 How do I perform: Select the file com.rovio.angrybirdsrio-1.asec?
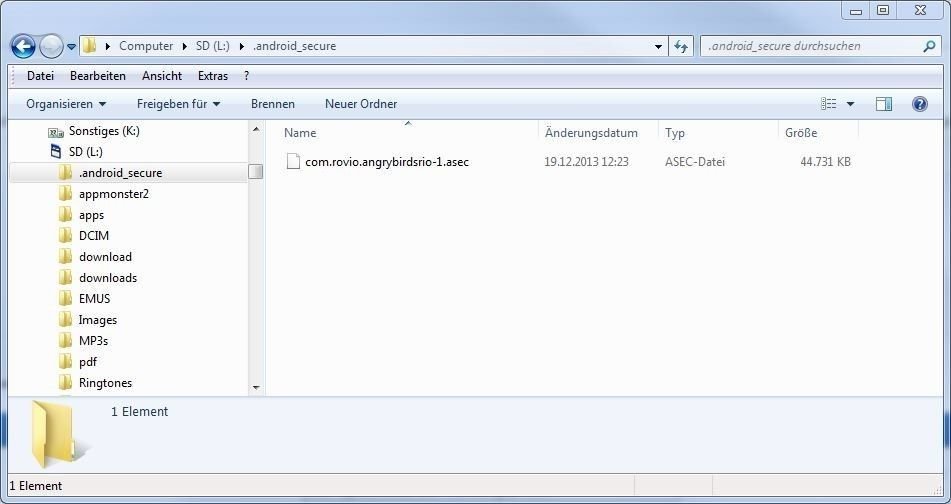[x=387, y=162]
